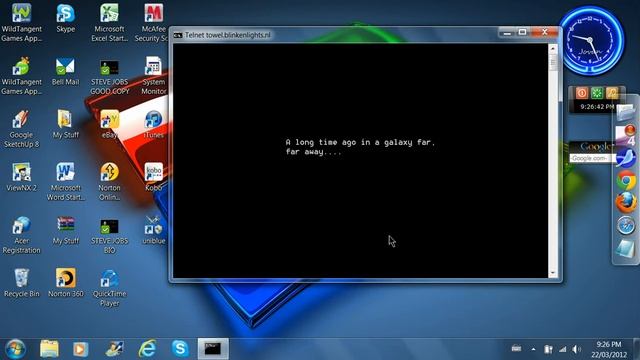Screen dimensions: 640x360
Task: Open the folder icon atop the side dock
Action: (x=626, y=112)
